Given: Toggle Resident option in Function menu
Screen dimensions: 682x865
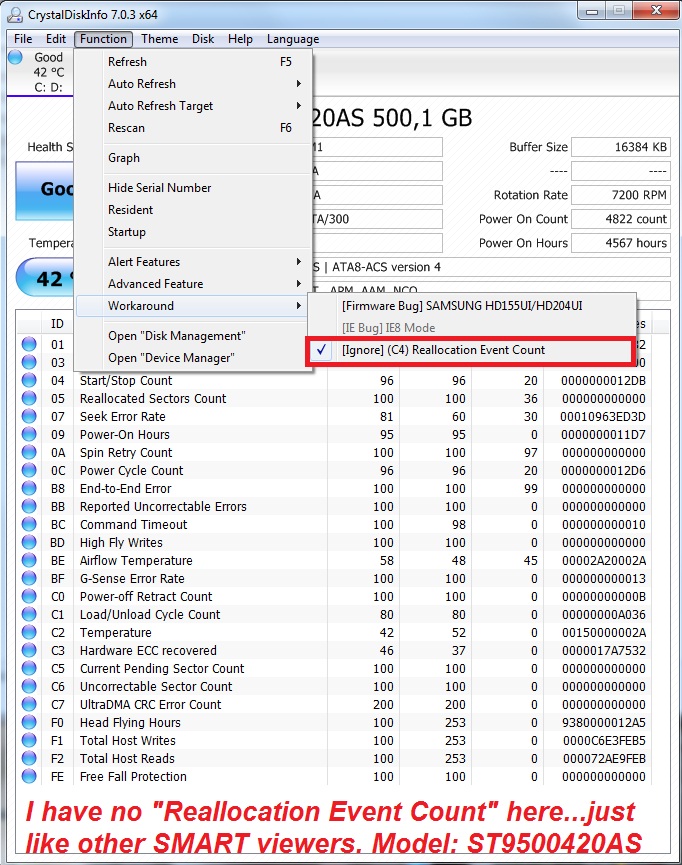Looking at the screenshot, I should click(x=194, y=210).
